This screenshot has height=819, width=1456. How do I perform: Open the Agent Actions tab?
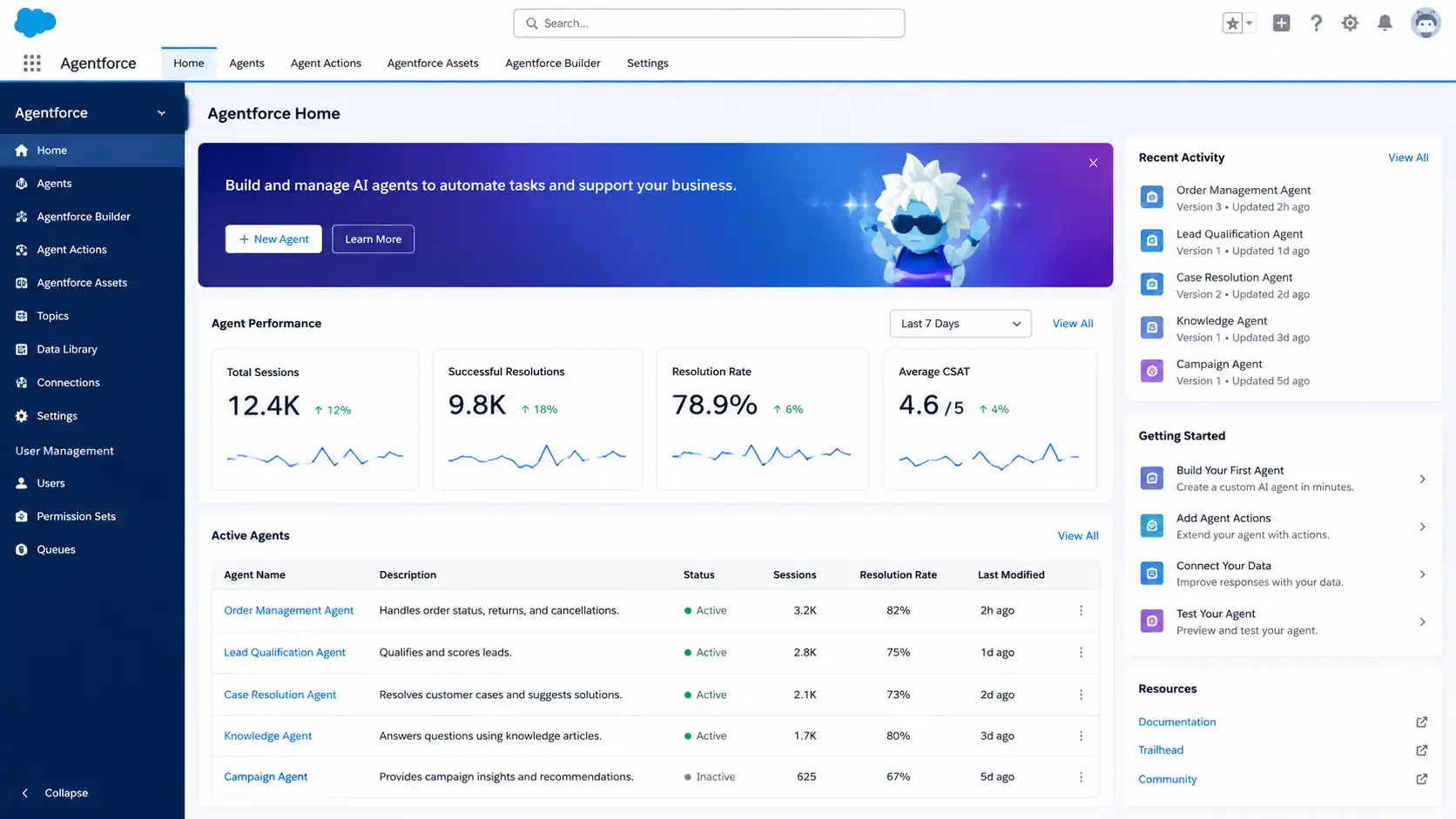(326, 64)
